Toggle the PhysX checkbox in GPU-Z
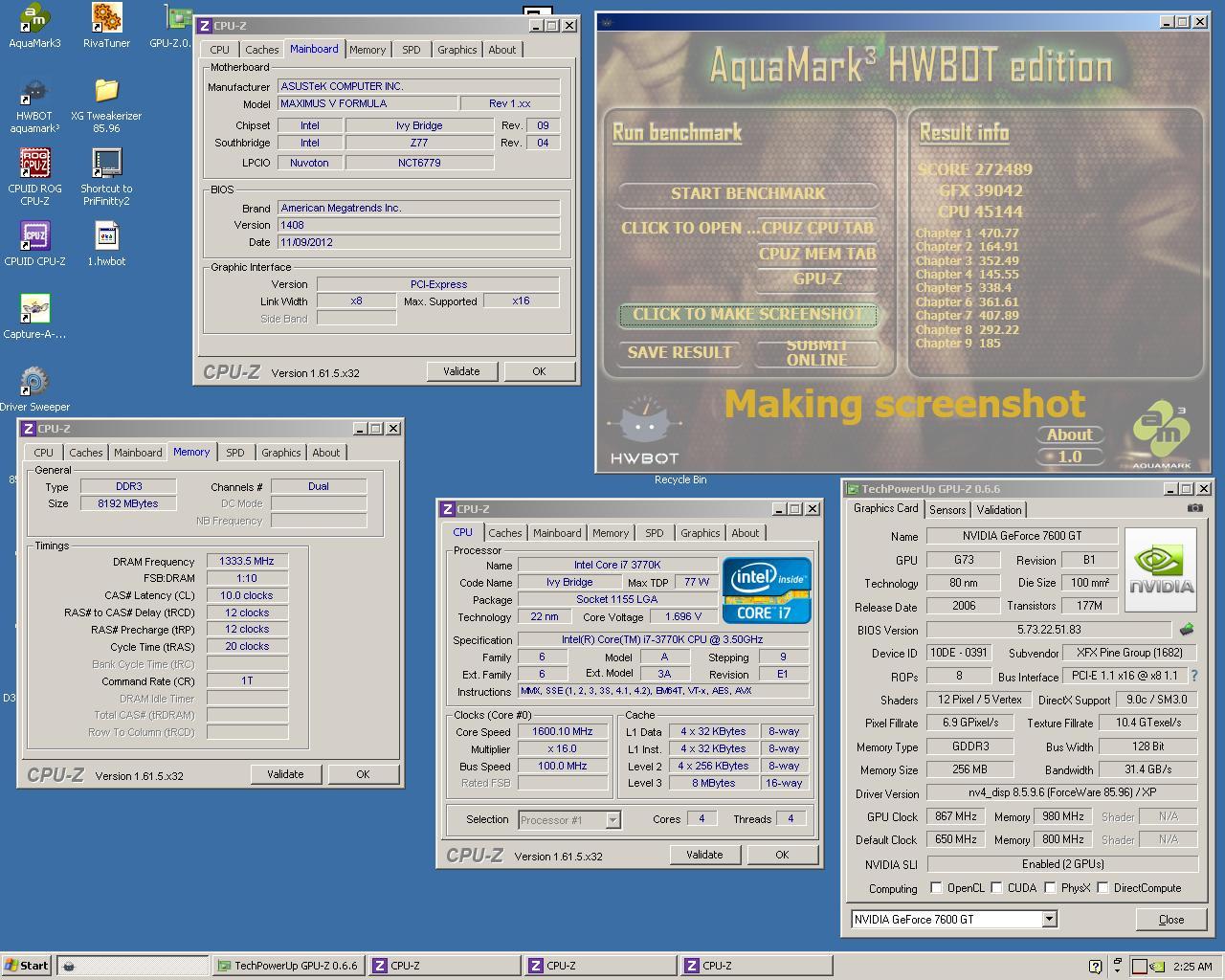Image resolution: width=1225 pixels, height=980 pixels. [x=1050, y=887]
